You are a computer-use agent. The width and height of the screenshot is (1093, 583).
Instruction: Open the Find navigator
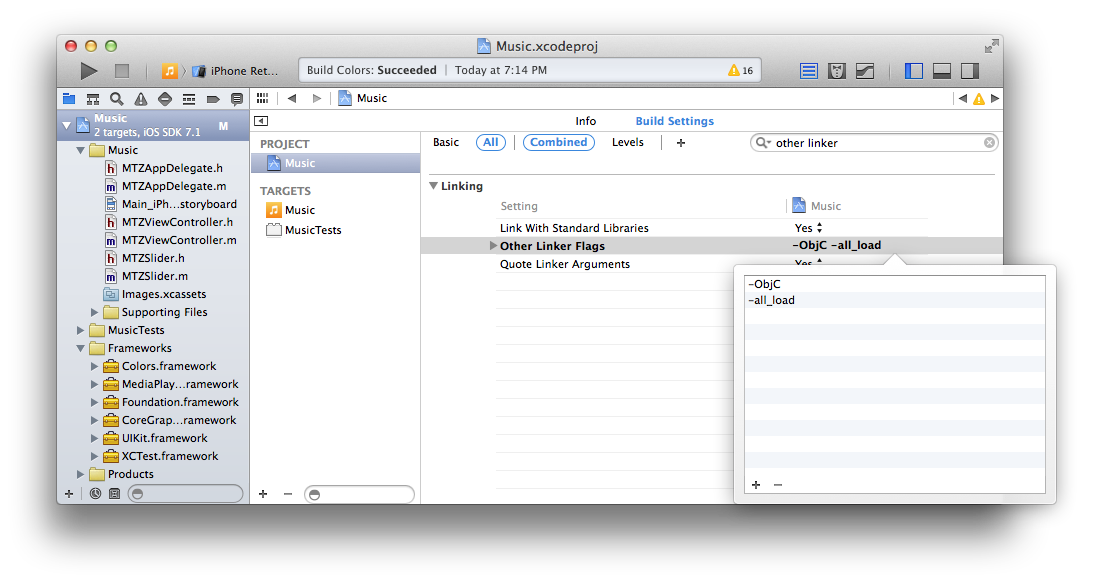tap(116, 99)
